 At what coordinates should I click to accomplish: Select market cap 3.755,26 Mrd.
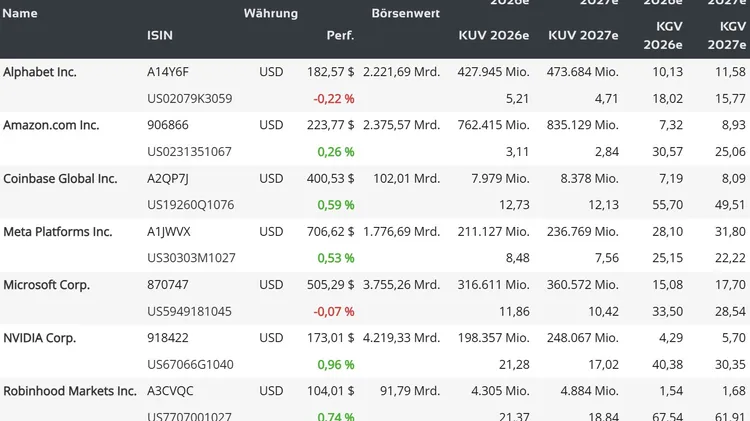(401, 285)
